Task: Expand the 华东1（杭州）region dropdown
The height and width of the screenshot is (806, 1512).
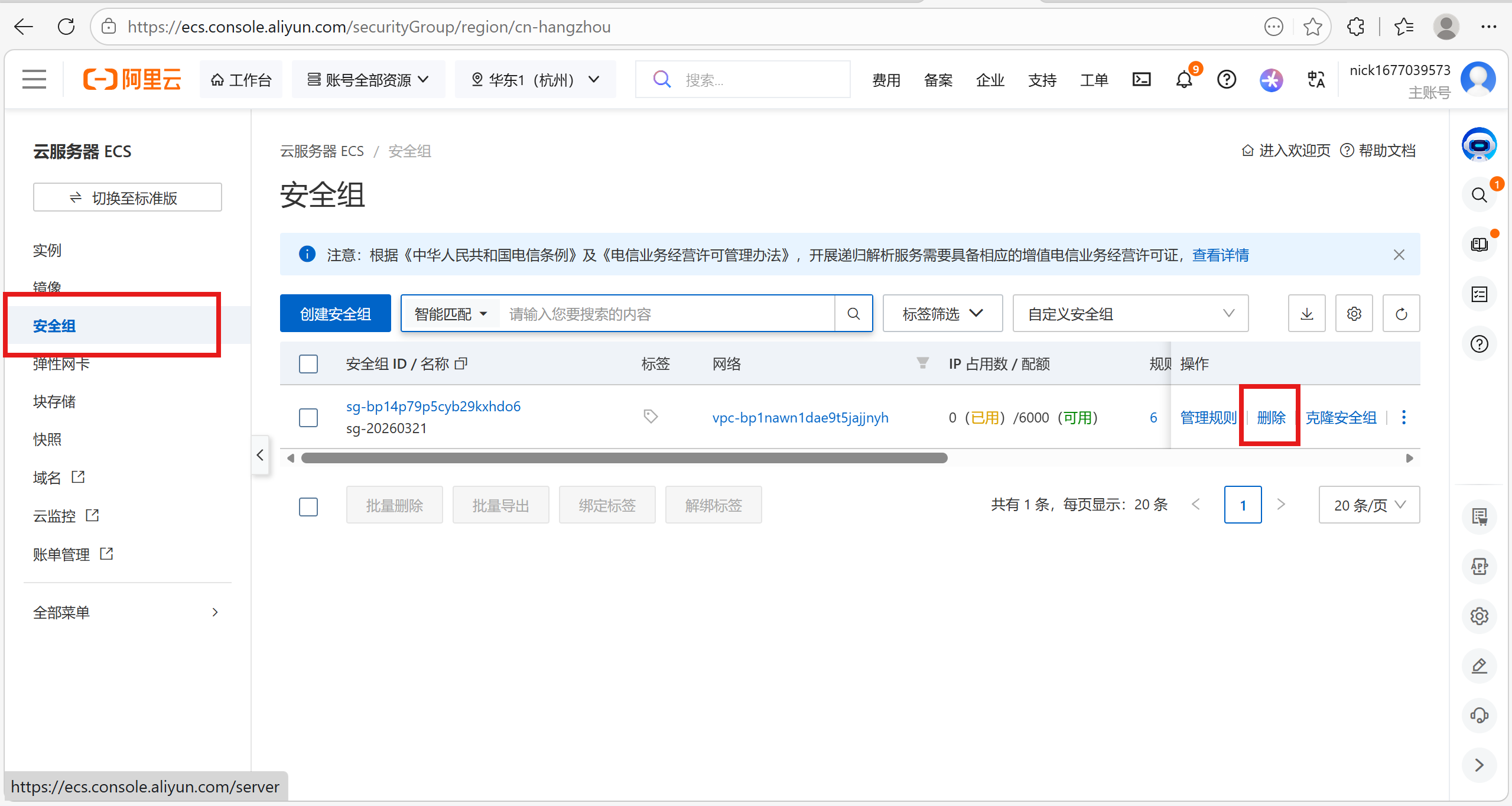Action: point(535,79)
